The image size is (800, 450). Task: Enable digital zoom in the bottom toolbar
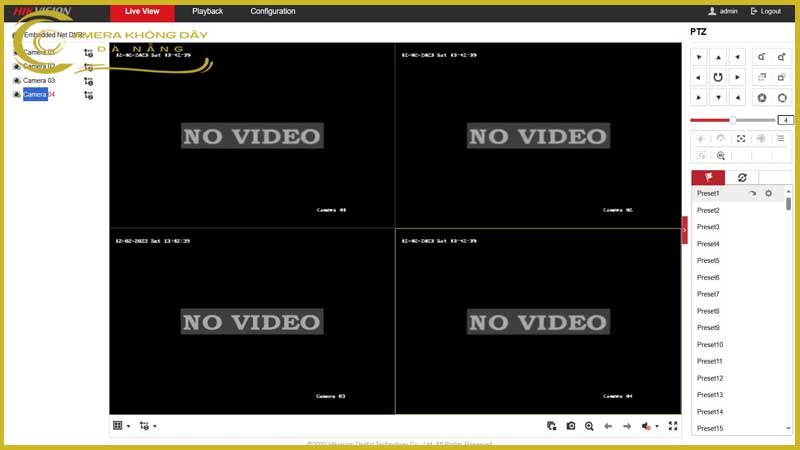coord(589,426)
